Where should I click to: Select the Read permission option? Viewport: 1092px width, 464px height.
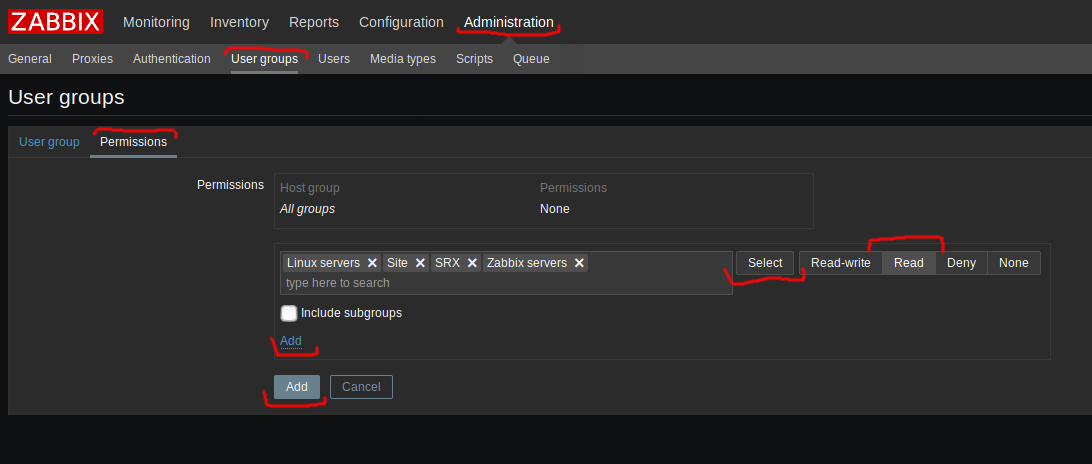(x=908, y=263)
